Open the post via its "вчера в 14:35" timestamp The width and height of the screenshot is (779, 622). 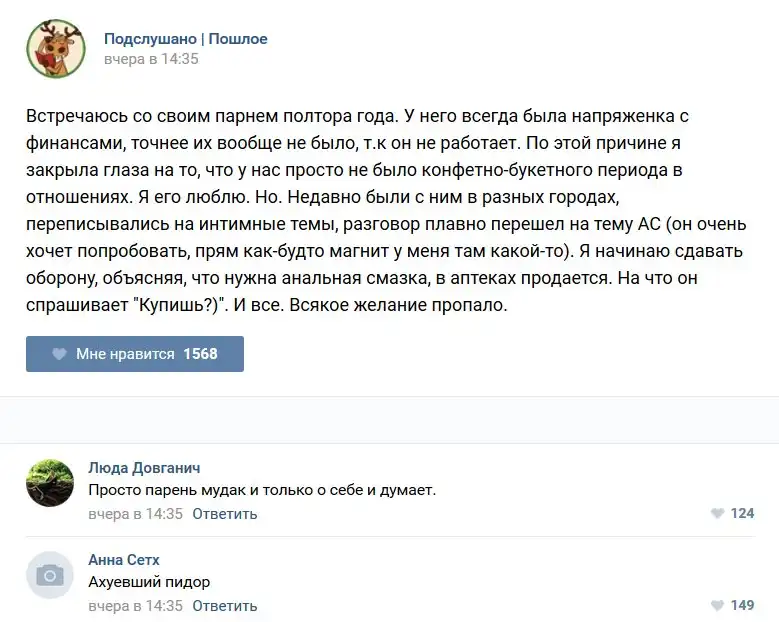pyautogui.click(x=151, y=59)
